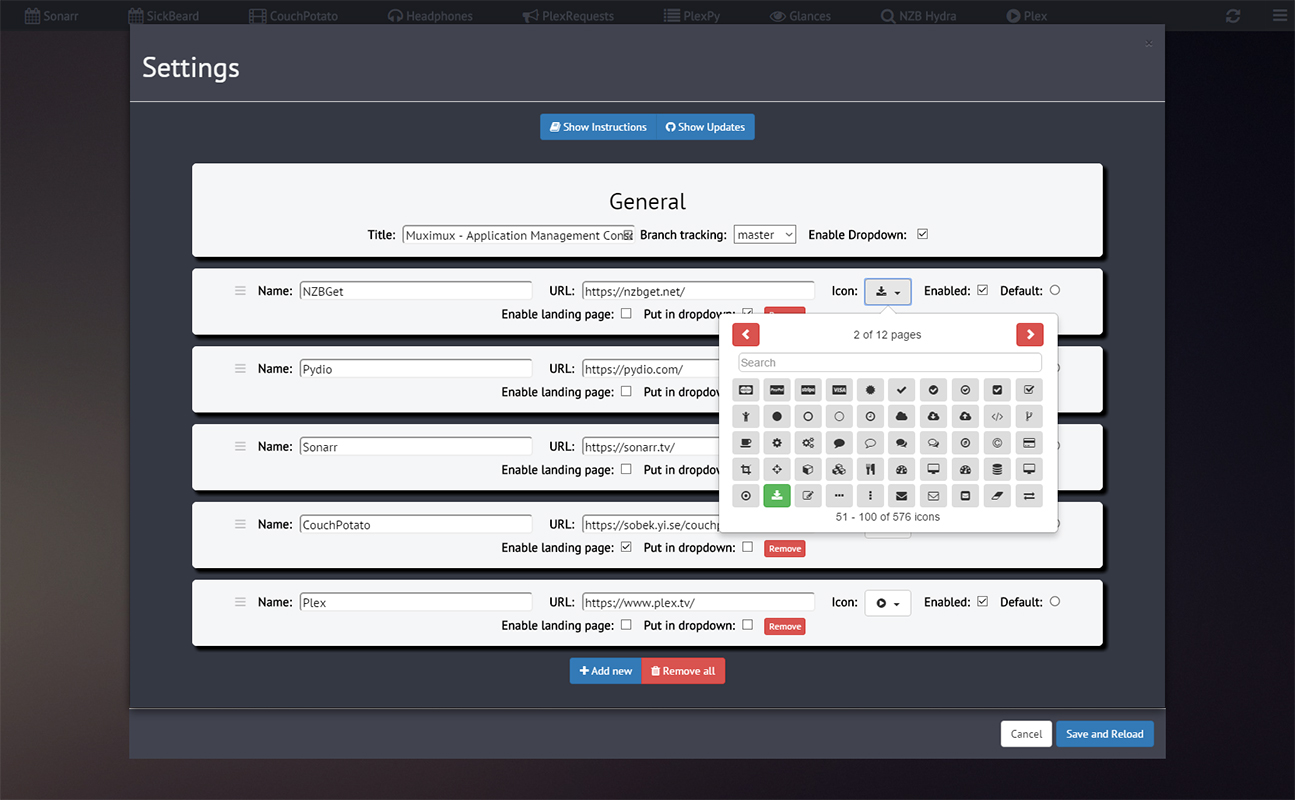
Task: Pick the PayPal card icon
Action: (777, 390)
